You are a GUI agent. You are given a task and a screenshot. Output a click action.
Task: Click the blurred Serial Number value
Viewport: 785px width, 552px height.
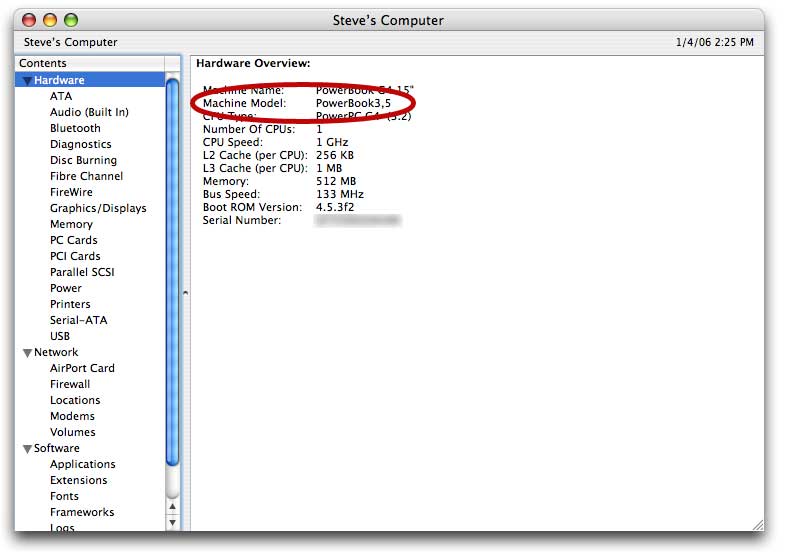click(357, 220)
